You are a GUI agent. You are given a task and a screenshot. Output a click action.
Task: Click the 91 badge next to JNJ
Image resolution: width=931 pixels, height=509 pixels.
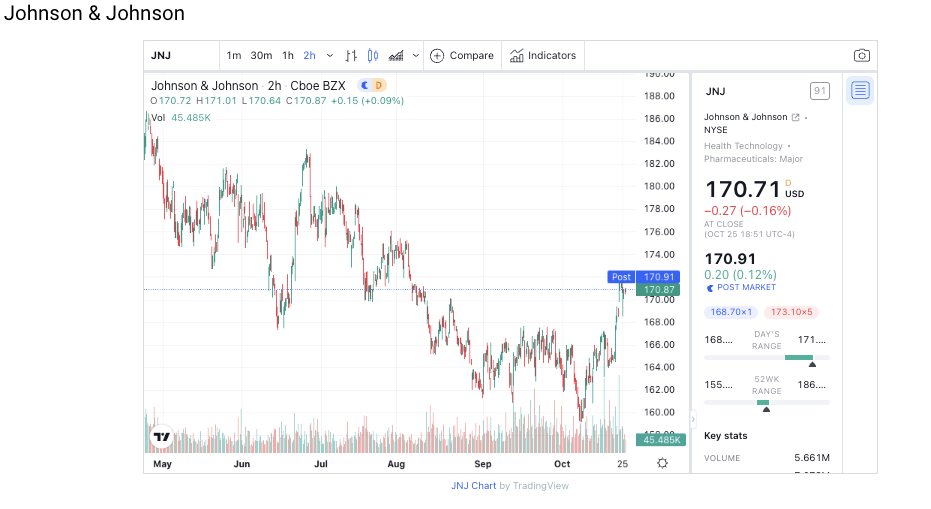tap(820, 91)
